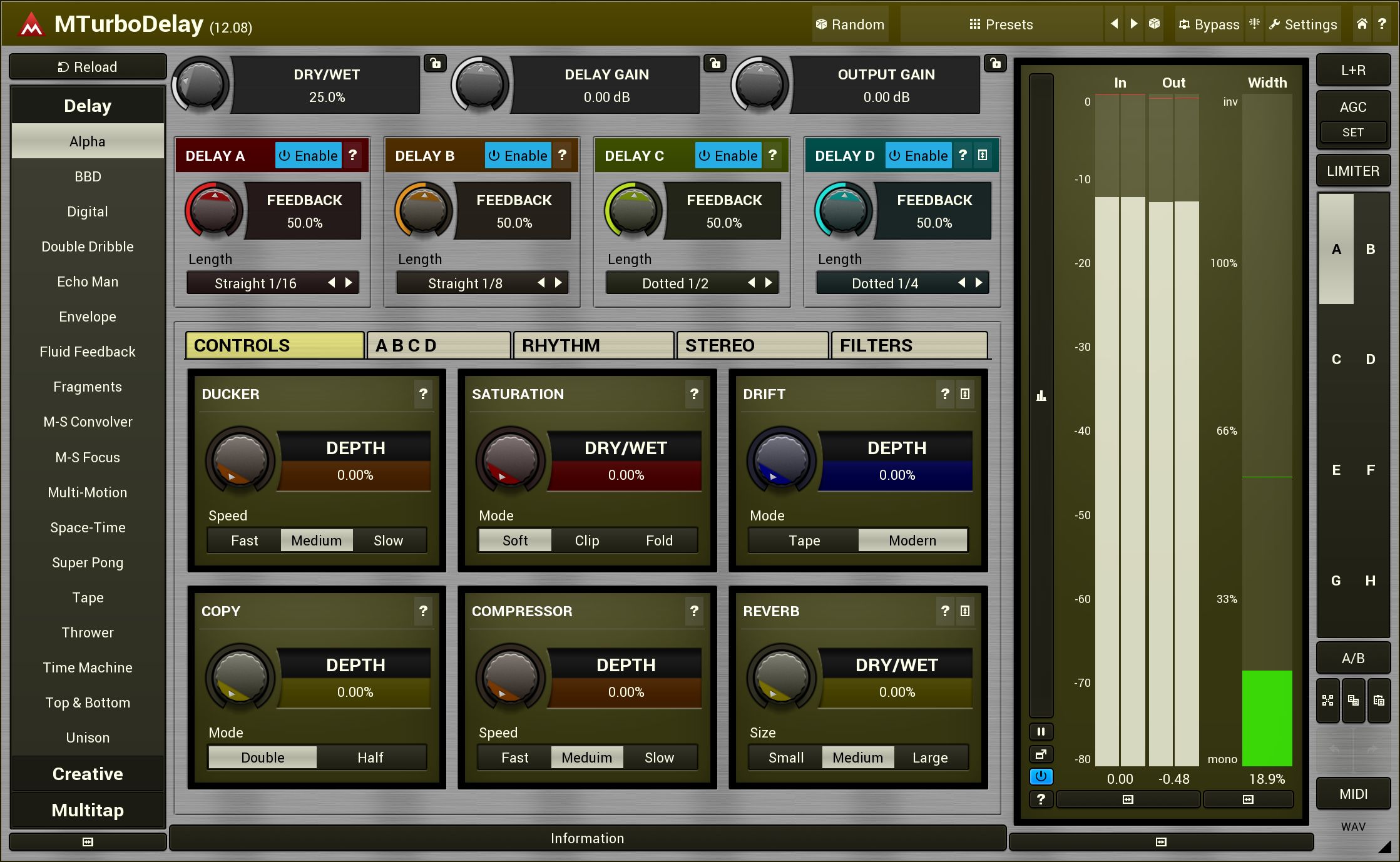This screenshot has height=862, width=1400.
Task: Collapse the Delay category header
Action: [x=88, y=106]
